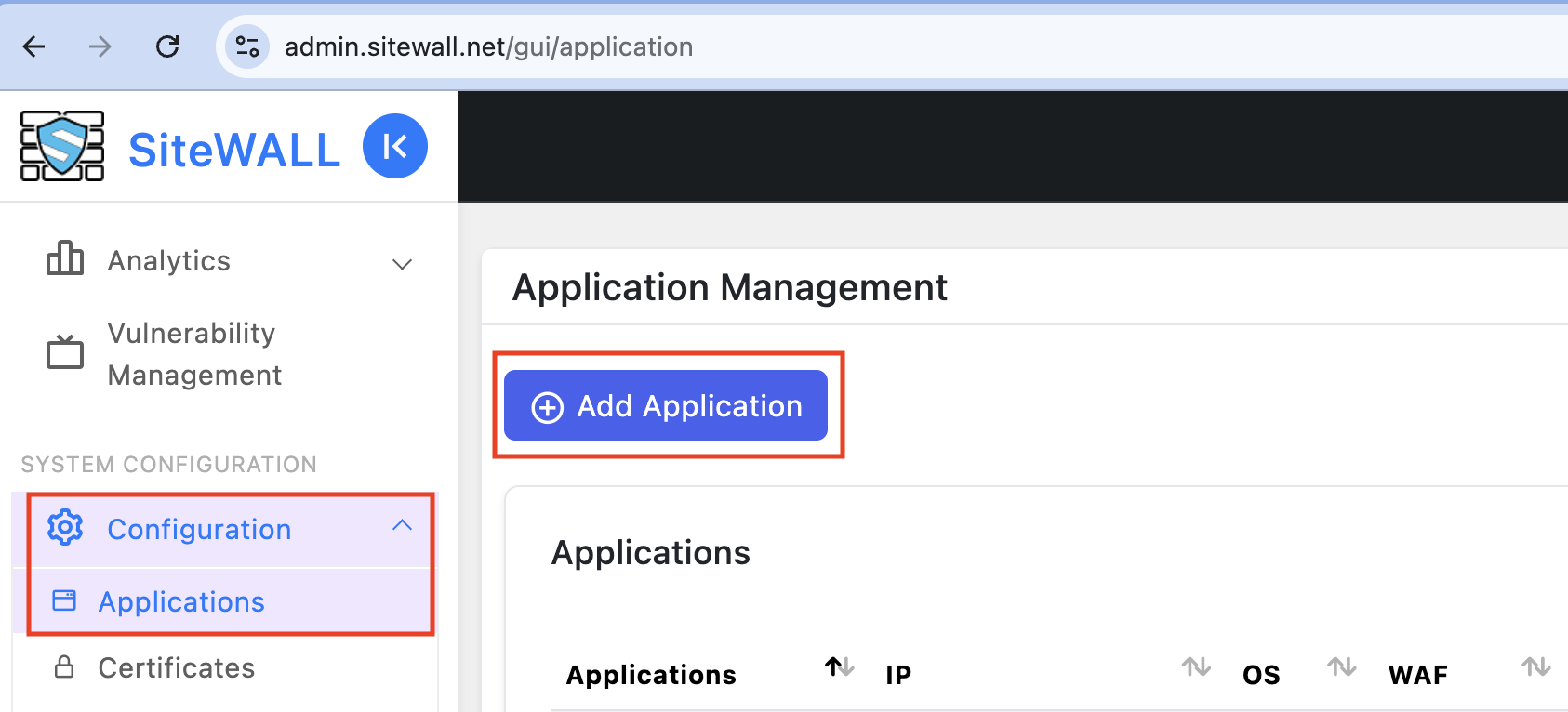Collapse the Configuration section chevron

pyautogui.click(x=402, y=525)
